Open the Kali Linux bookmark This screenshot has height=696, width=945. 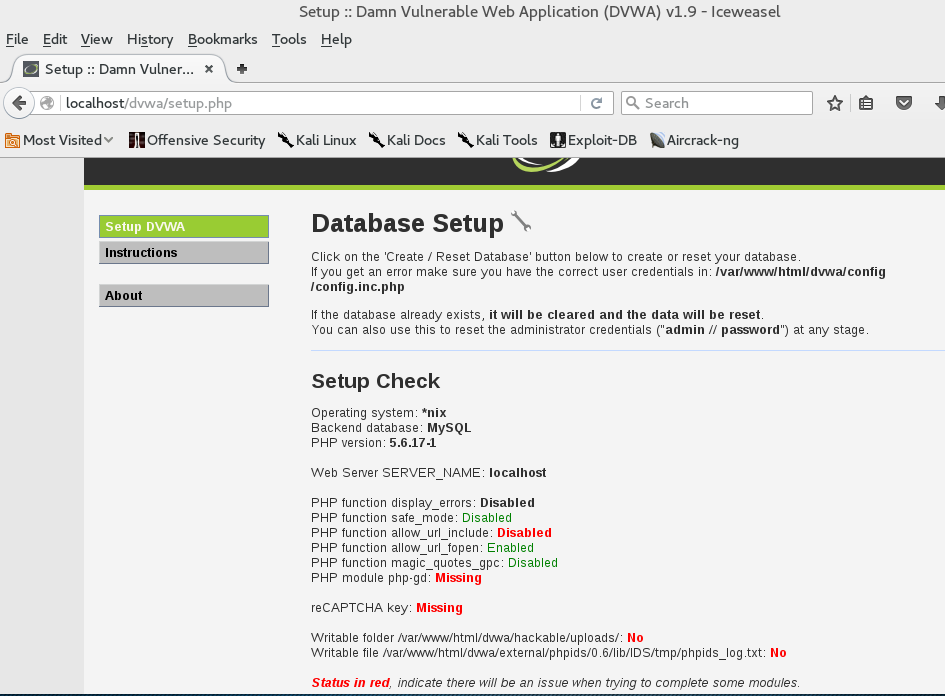tap(317, 140)
